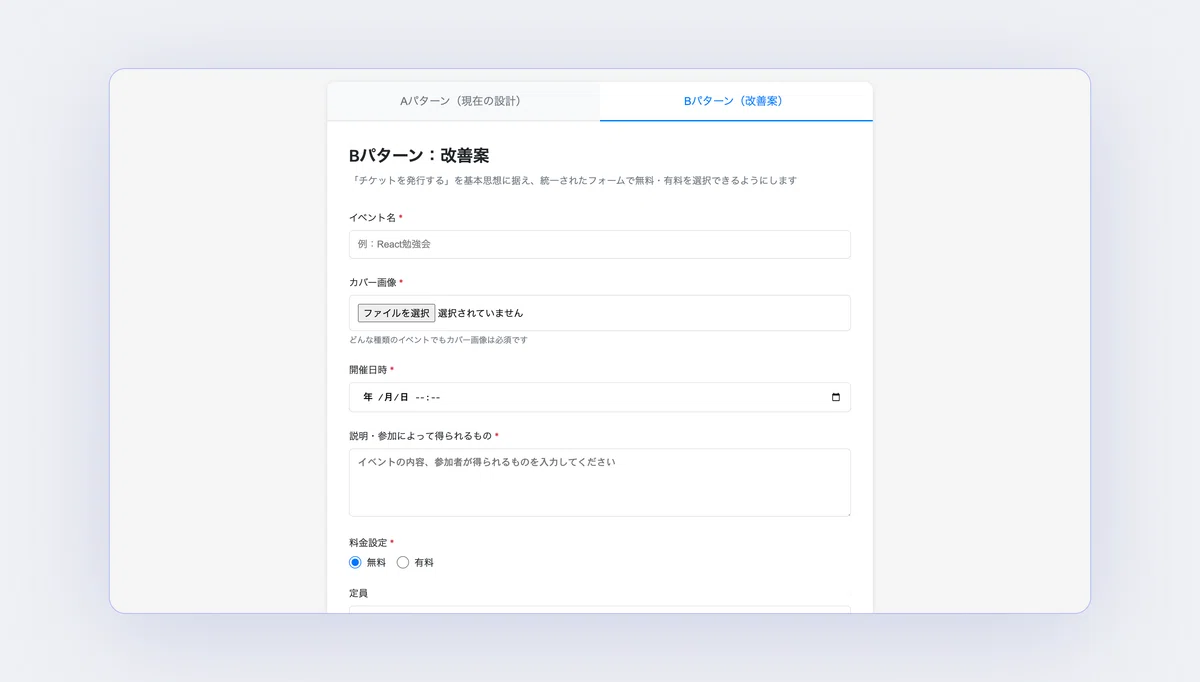
Task: Open the calendar picker icon in 開催日時 field
Action: pyautogui.click(x=836, y=397)
